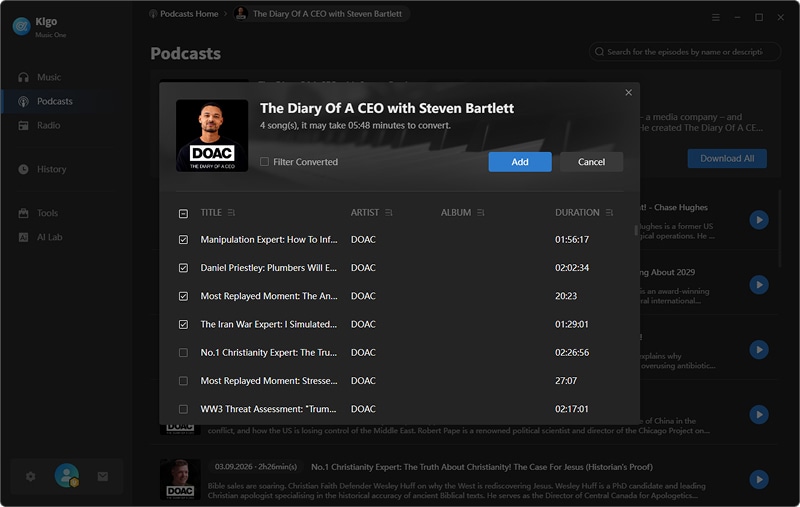
Task: Play the Chase Hughes episode
Action: tap(759, 220)
